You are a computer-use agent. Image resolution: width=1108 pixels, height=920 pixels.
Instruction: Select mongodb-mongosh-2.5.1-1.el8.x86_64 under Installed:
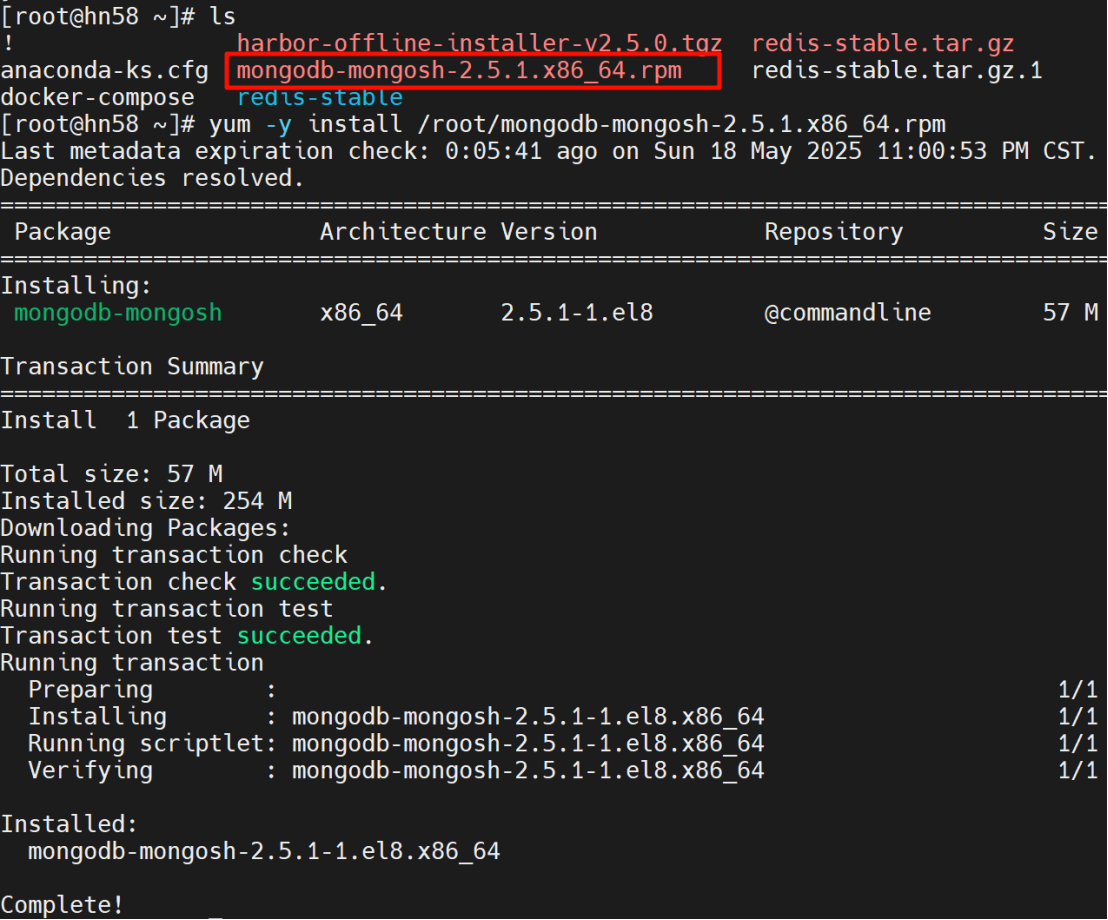click(x=264, y=851)
